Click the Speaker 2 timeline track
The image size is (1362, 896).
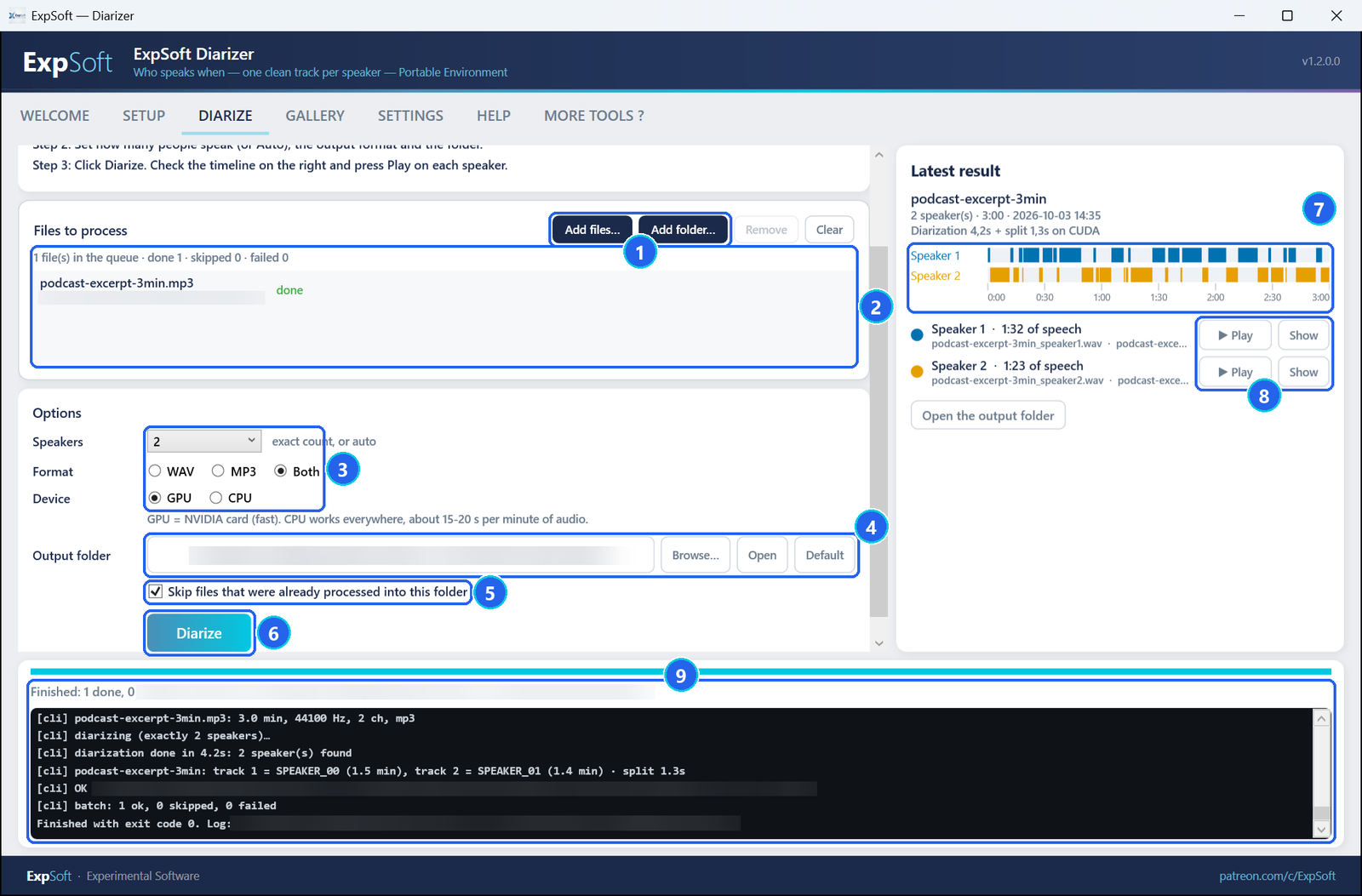coord(1158,275)
